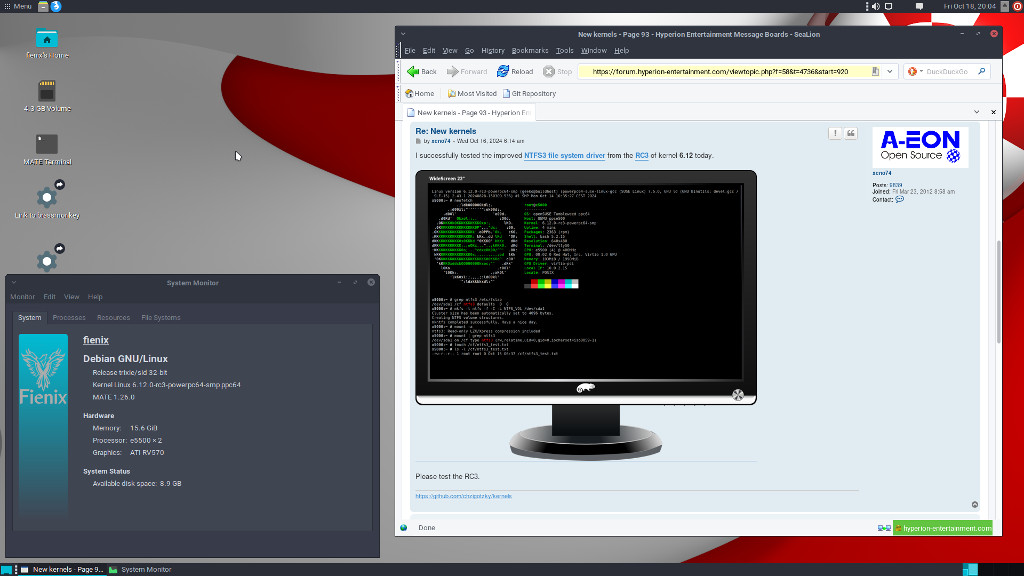Viewport: 1024px width, 576px height.
Task: Open the Link to treesmonkey desktop shortcut
Action: pyautogui.click(x=47, y=200)
